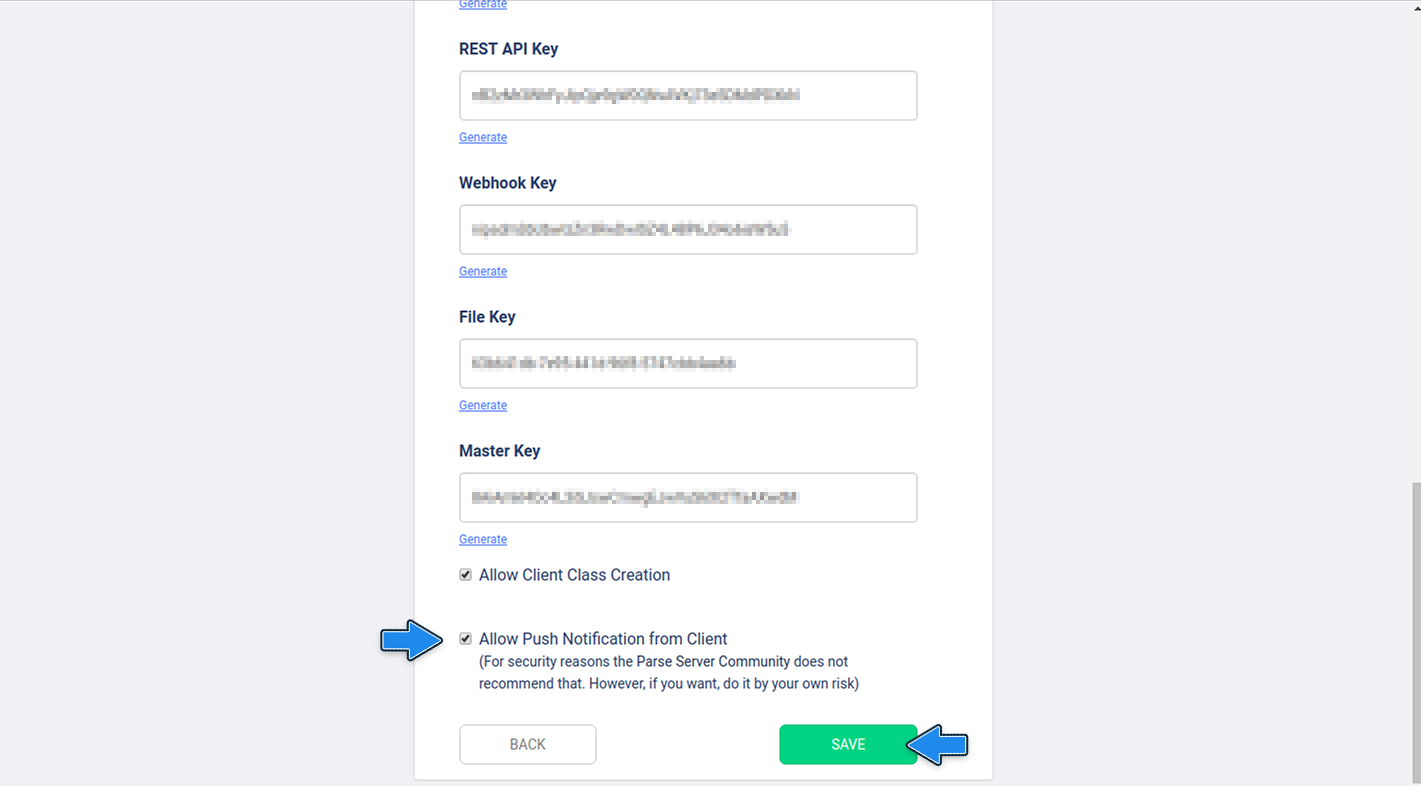This screenshot has height=786, width=1421.
Task: Disable Allow Client Class Creation checkbox
Action: (465, 575)
